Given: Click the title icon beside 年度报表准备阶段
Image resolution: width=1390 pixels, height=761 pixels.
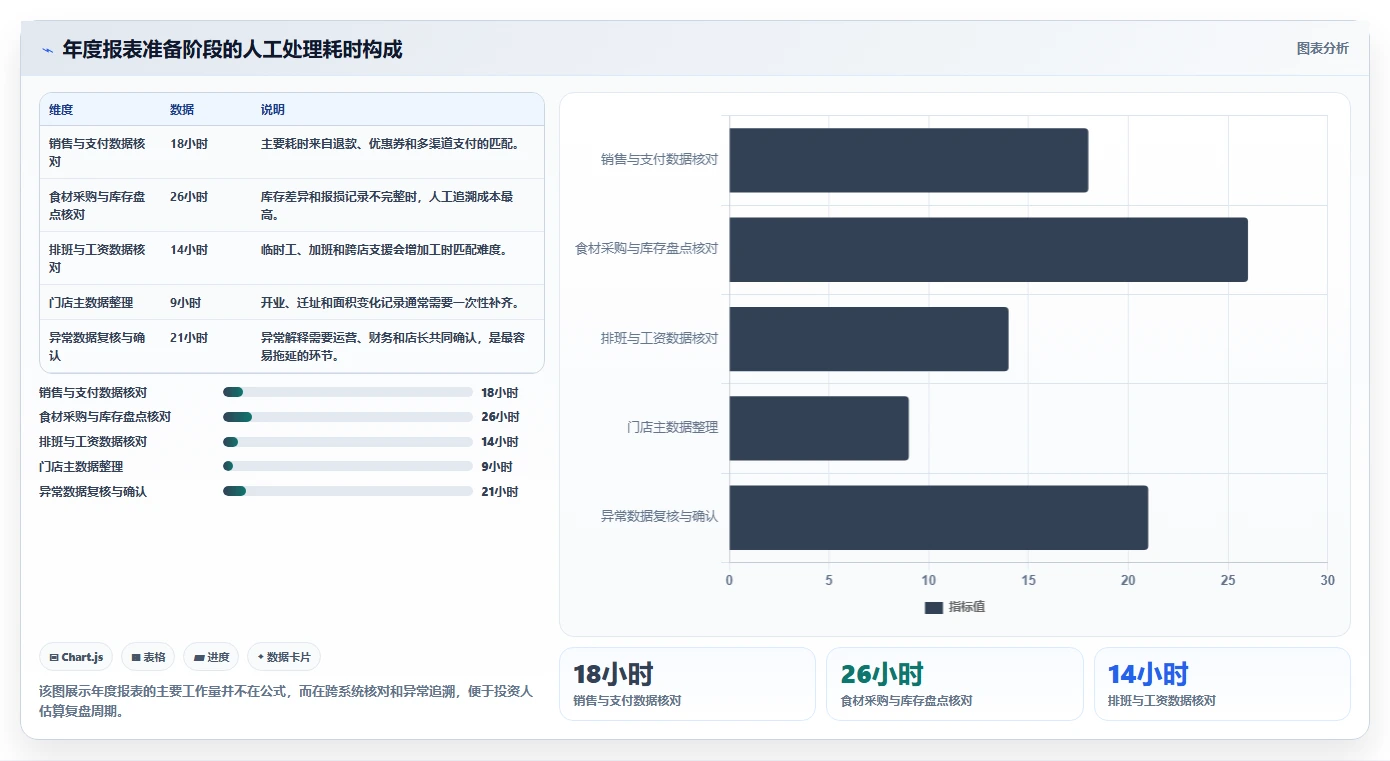Looking at the screenshot, I should [x=47, y=50].
